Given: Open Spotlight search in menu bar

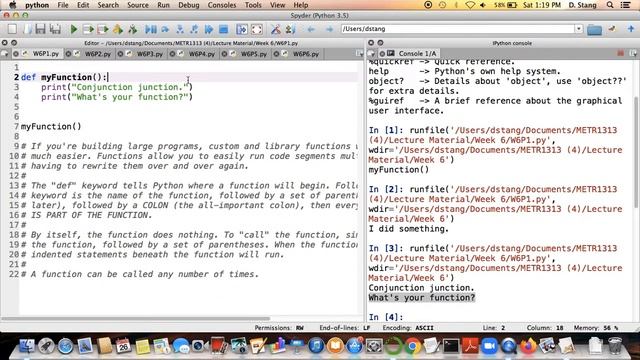Looking at the screenshot, I should point(610,5).
